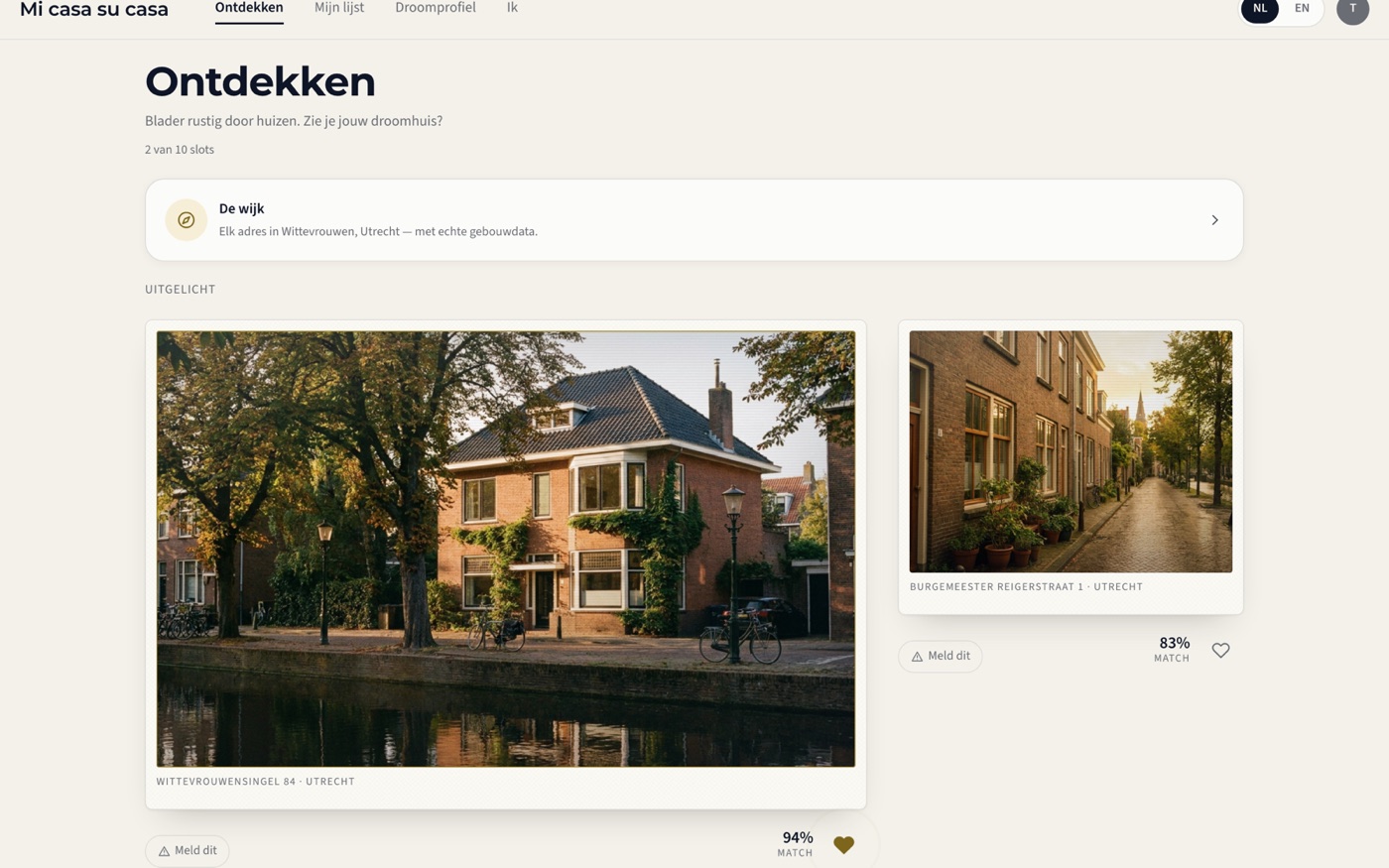This screenshot has height=868, width=1389.
Task: Click the UITGELICHT section label
Action: pyautogui.click(x=181, y=290)
